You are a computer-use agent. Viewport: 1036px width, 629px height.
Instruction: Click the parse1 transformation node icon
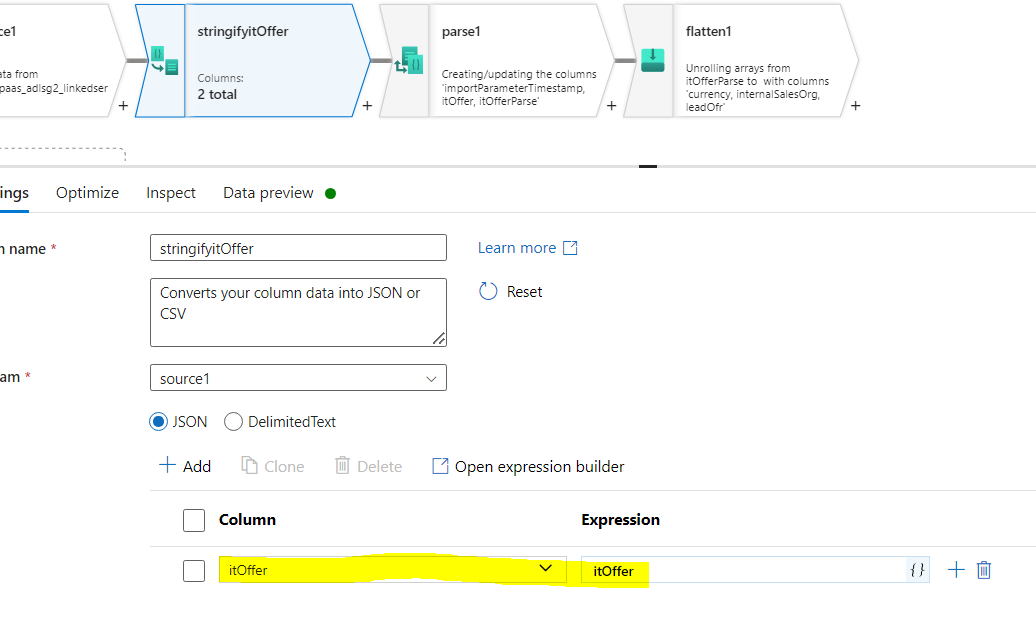(x=408, y=61)
